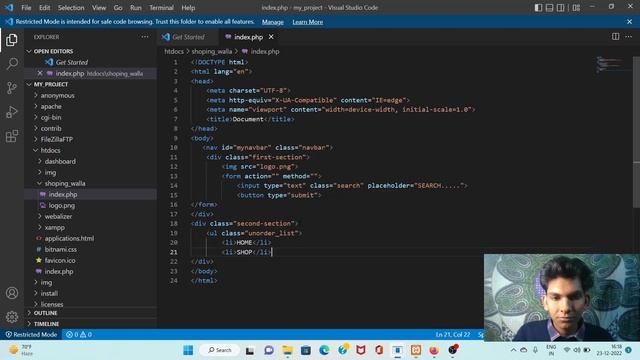Open the Search view in activity bar
Viewport: 640px width, 360px height.
coord(12,64)
